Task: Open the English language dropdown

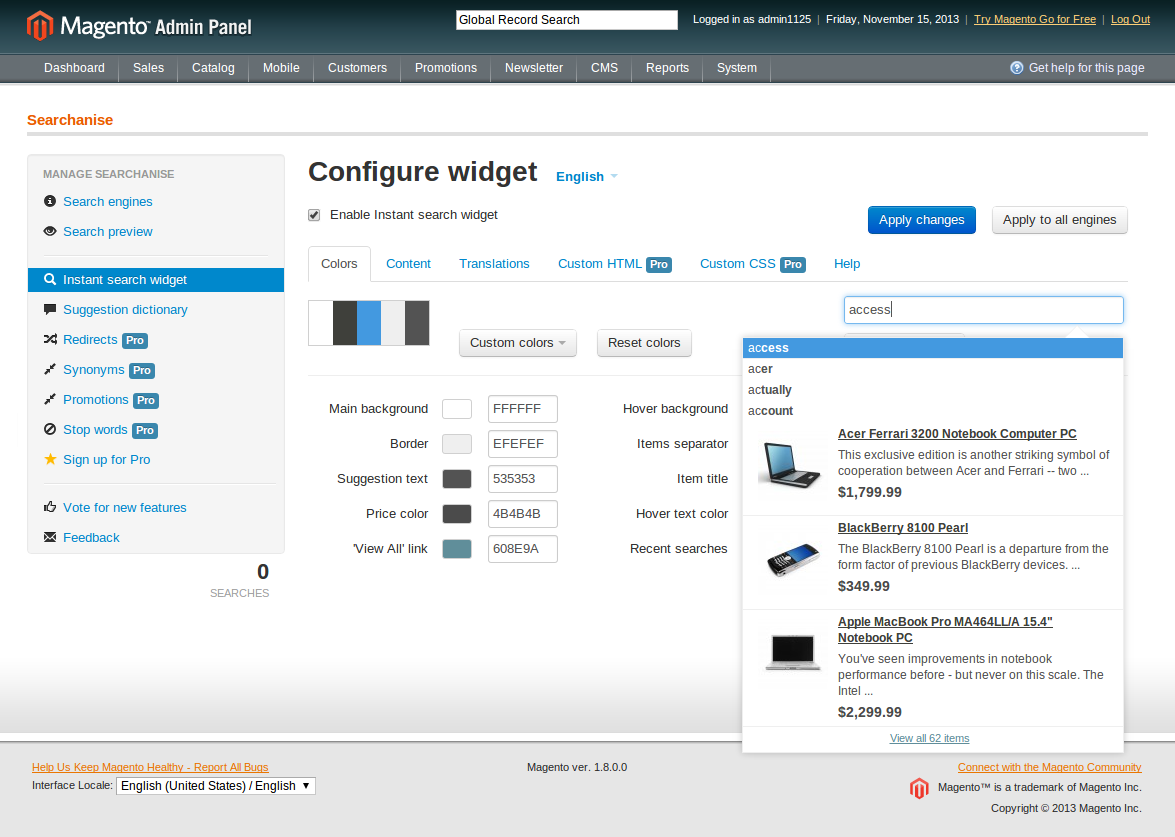Action: coord(587,176)
